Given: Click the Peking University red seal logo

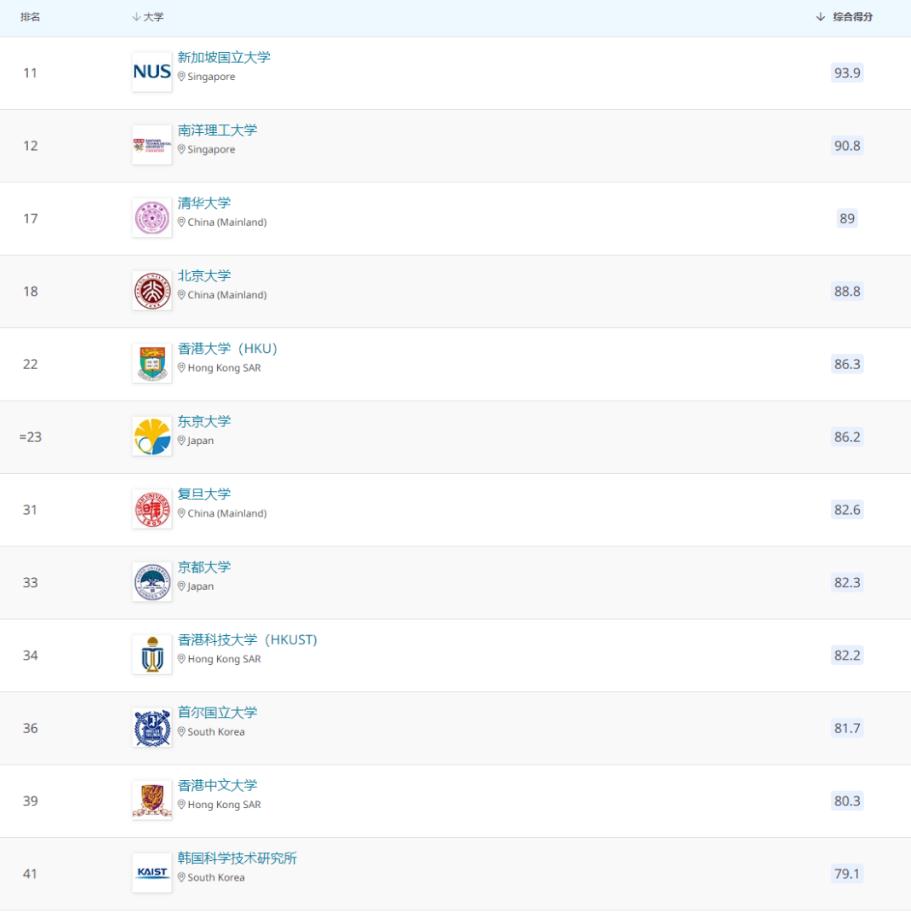Looking at the screenshot, I should click(x=152, y=290).
